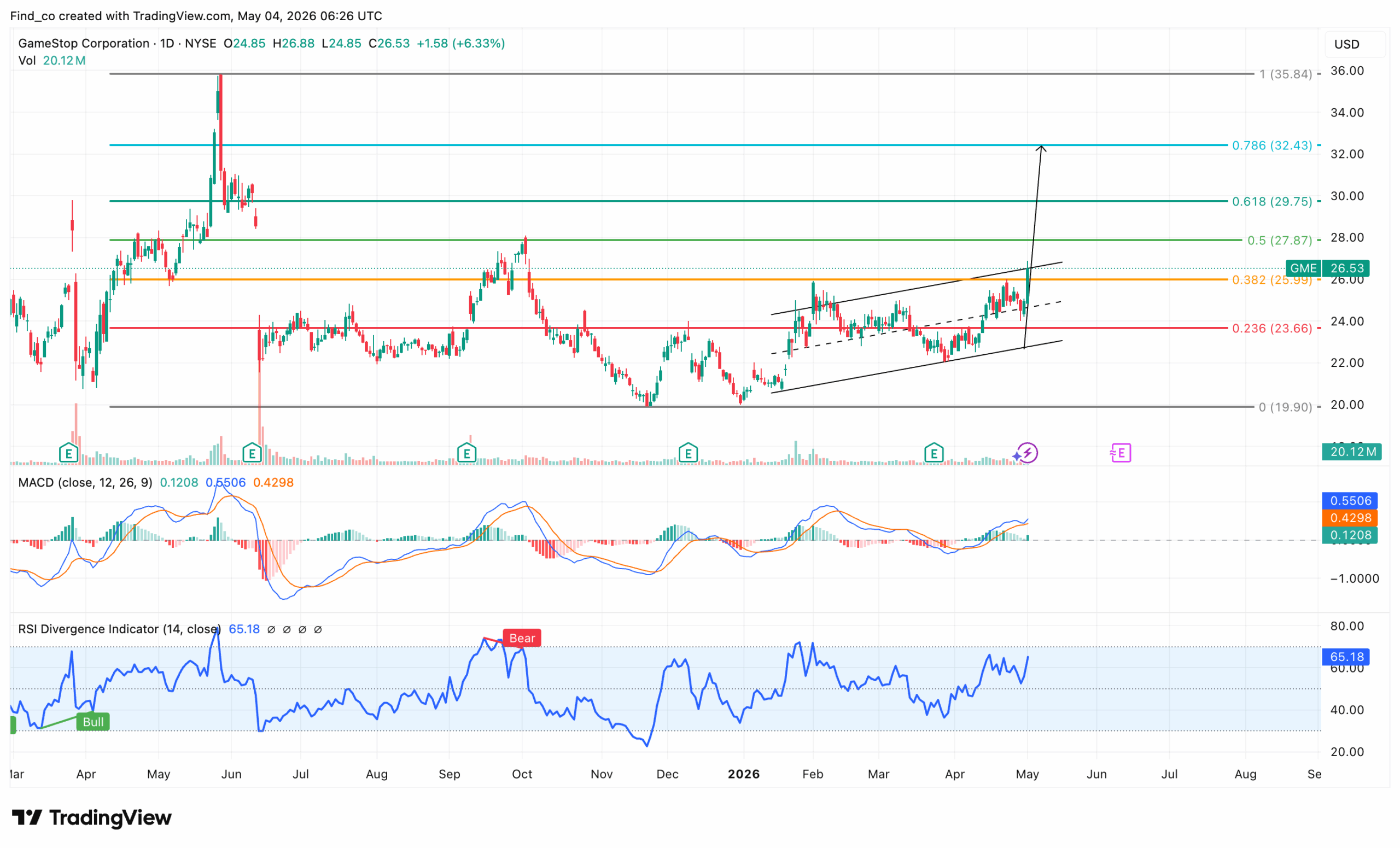
Task: Click the H26.88 high value in the header
Action: pyautogui.click(x=294, y=43)
